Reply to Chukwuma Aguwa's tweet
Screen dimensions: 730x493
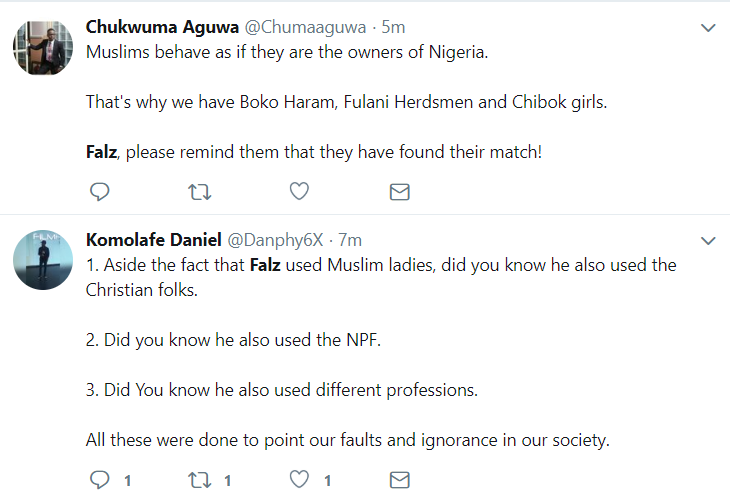(99, 191)
